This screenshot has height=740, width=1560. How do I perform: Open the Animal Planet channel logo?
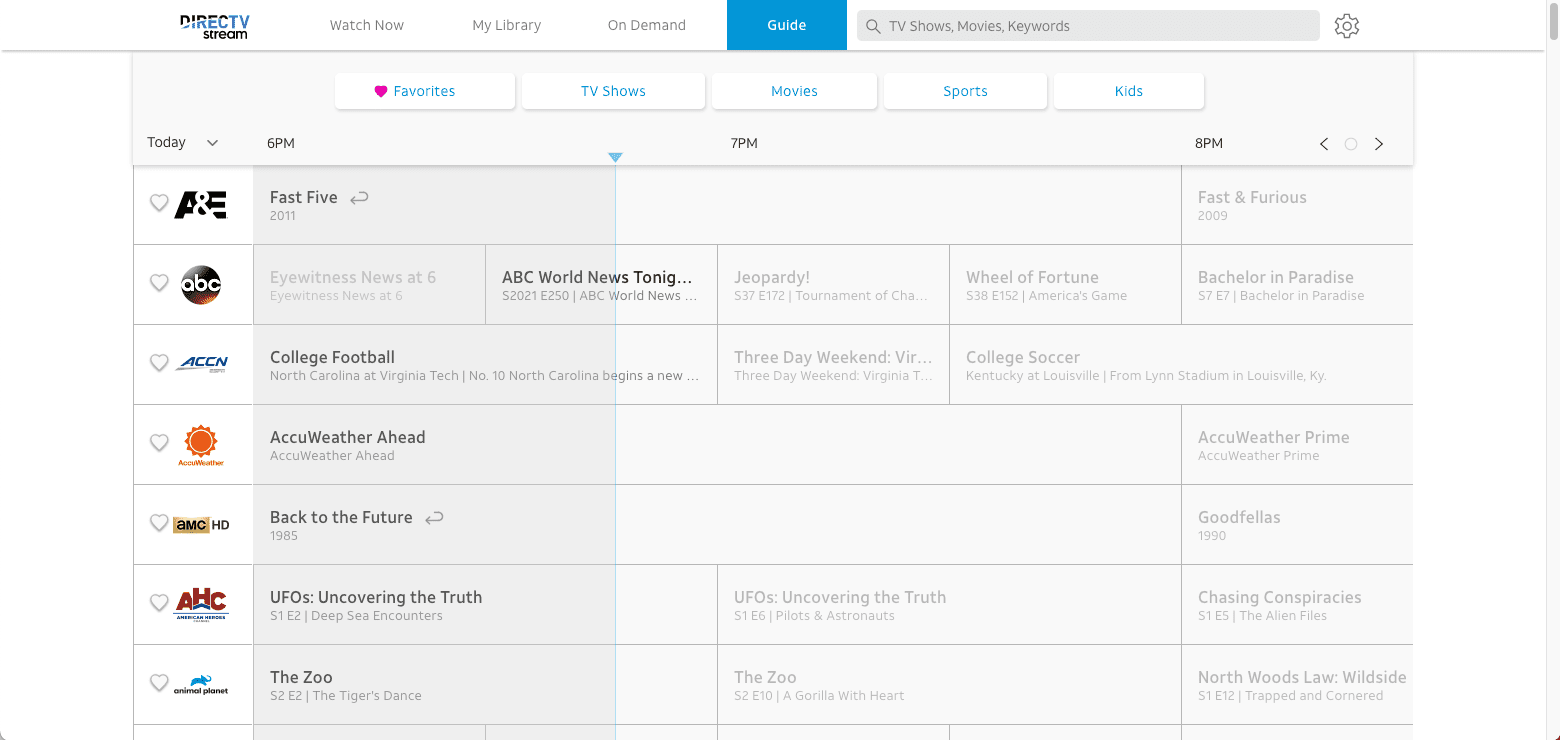point(201,685)
